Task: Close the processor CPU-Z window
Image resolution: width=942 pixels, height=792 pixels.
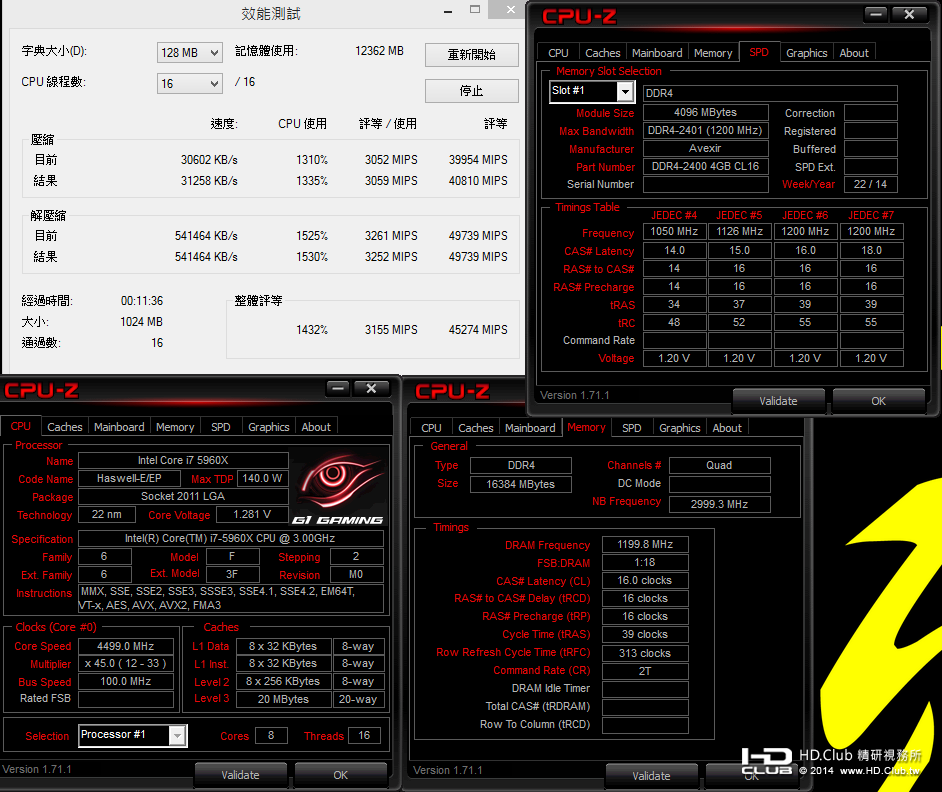Action: click(371, 389)
